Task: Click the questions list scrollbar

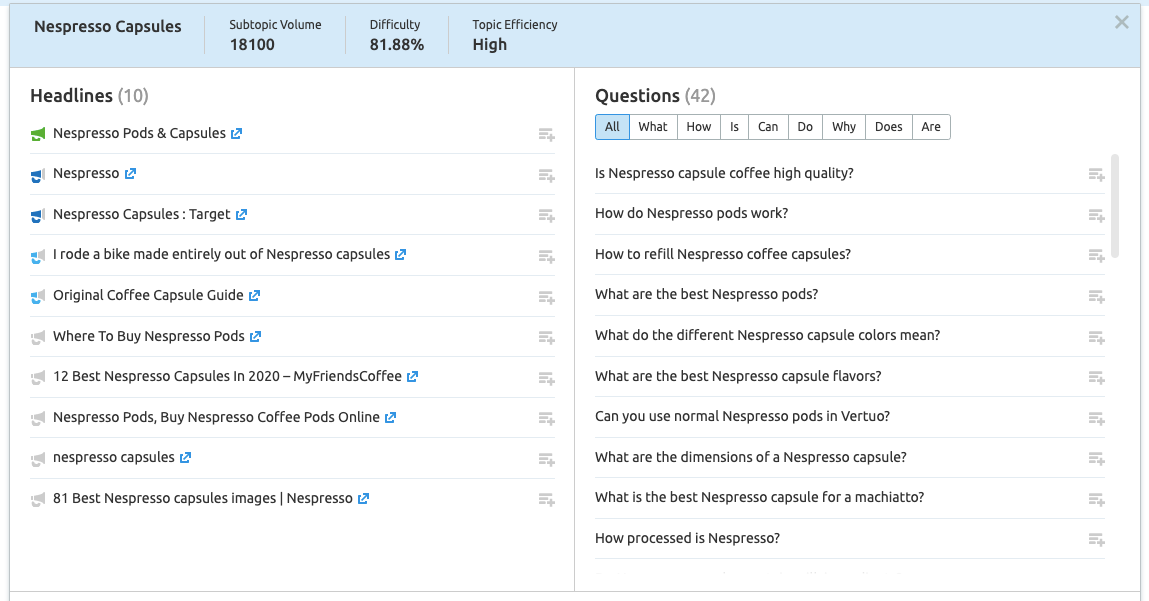Action: click(1115, 205)
